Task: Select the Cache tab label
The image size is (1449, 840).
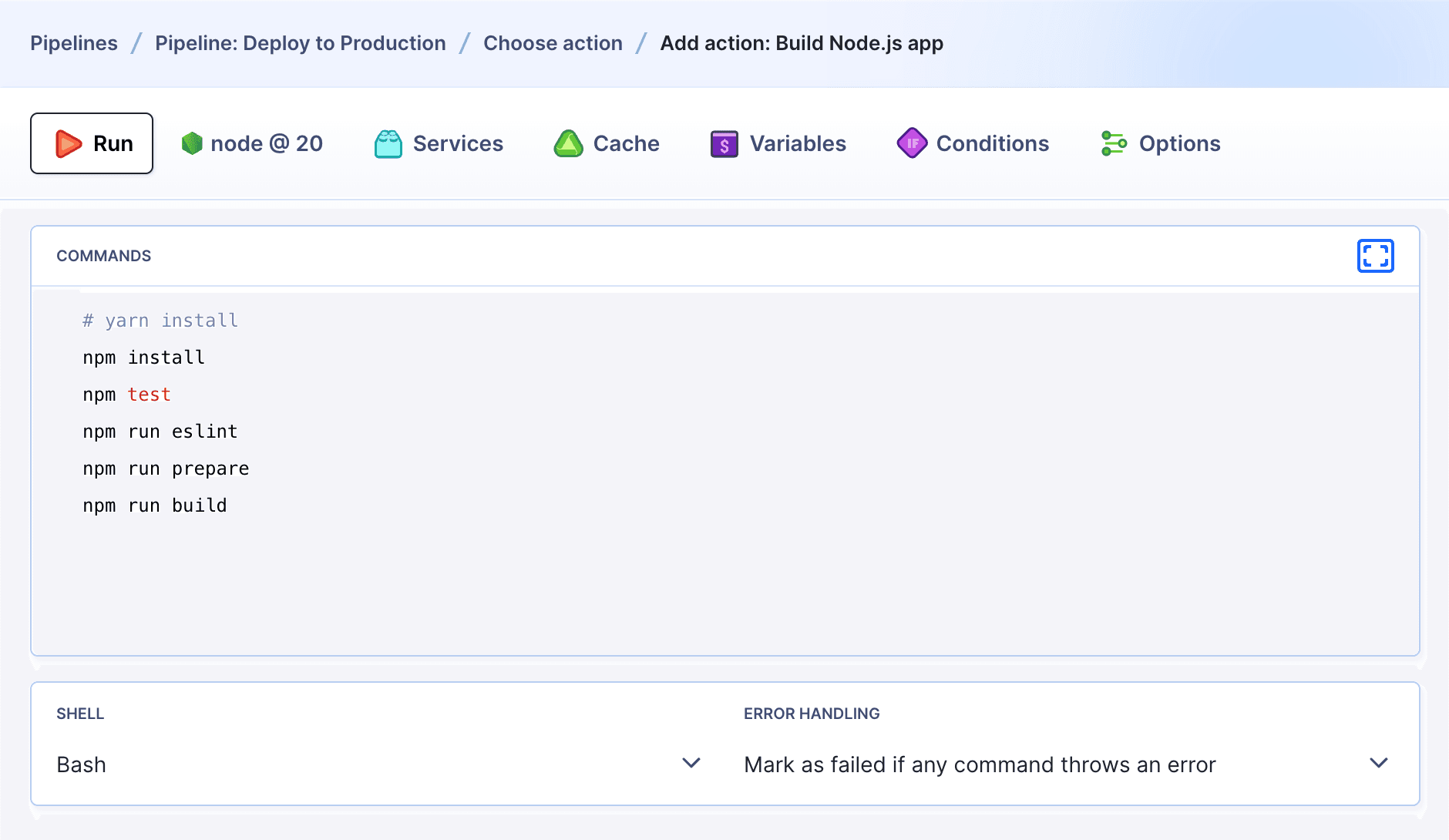Action: click(626, 143)
